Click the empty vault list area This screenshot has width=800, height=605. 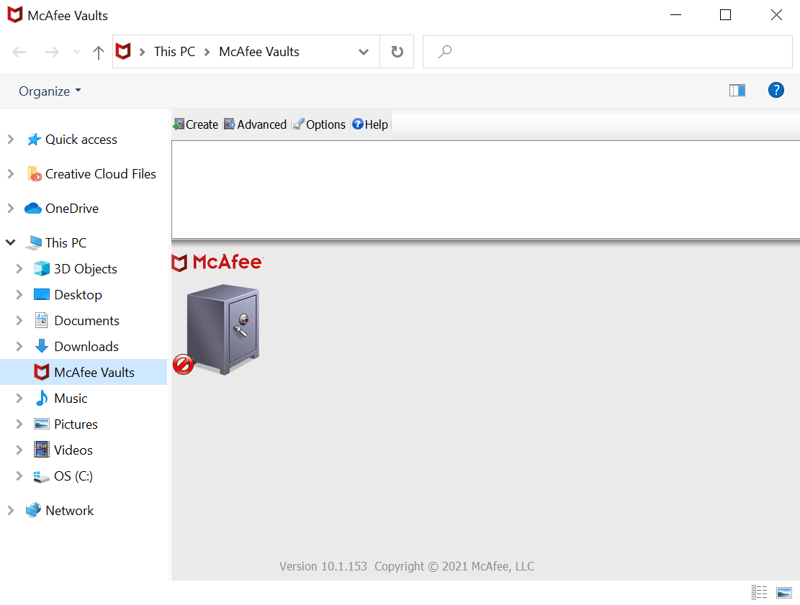485,189
